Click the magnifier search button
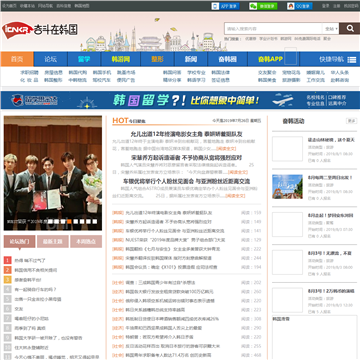Viewport: 360px width, 360px height. pos(349,29)
